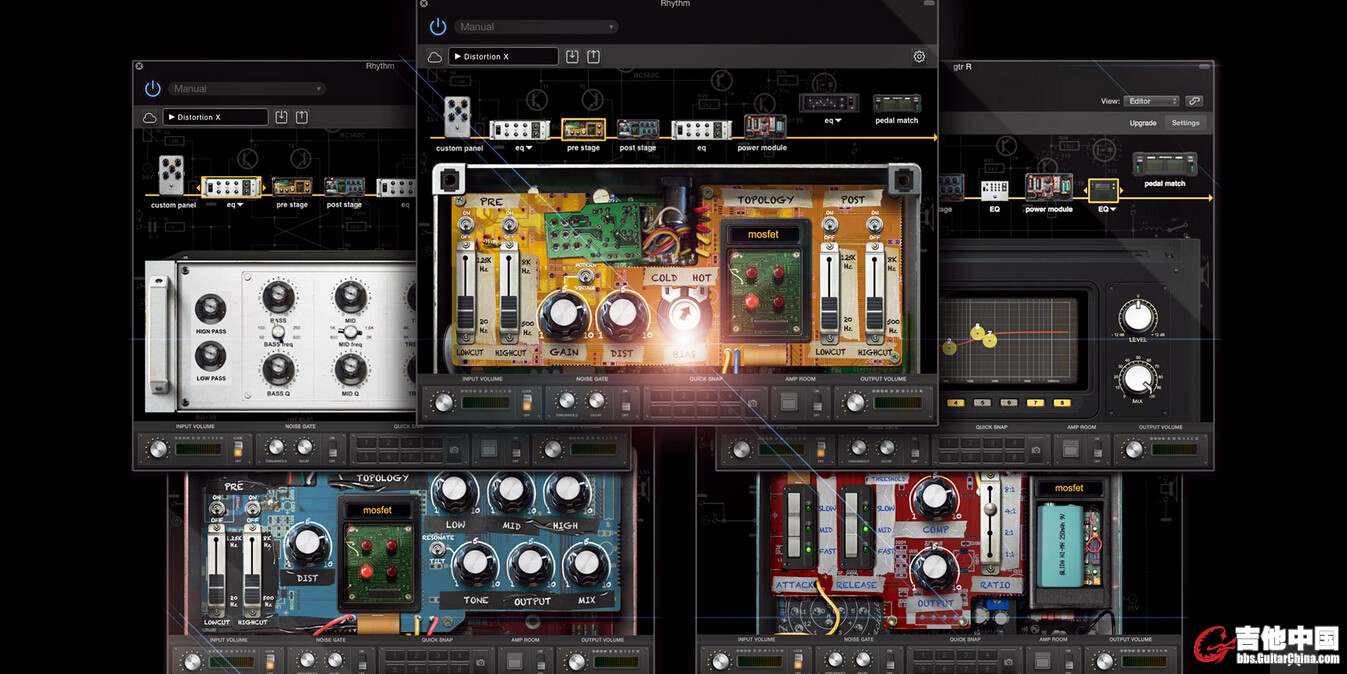The width and height of the screenshot is (1347, 674).
Task: Click the cloud icon beside center Distortion X preset
Action: 435,57
